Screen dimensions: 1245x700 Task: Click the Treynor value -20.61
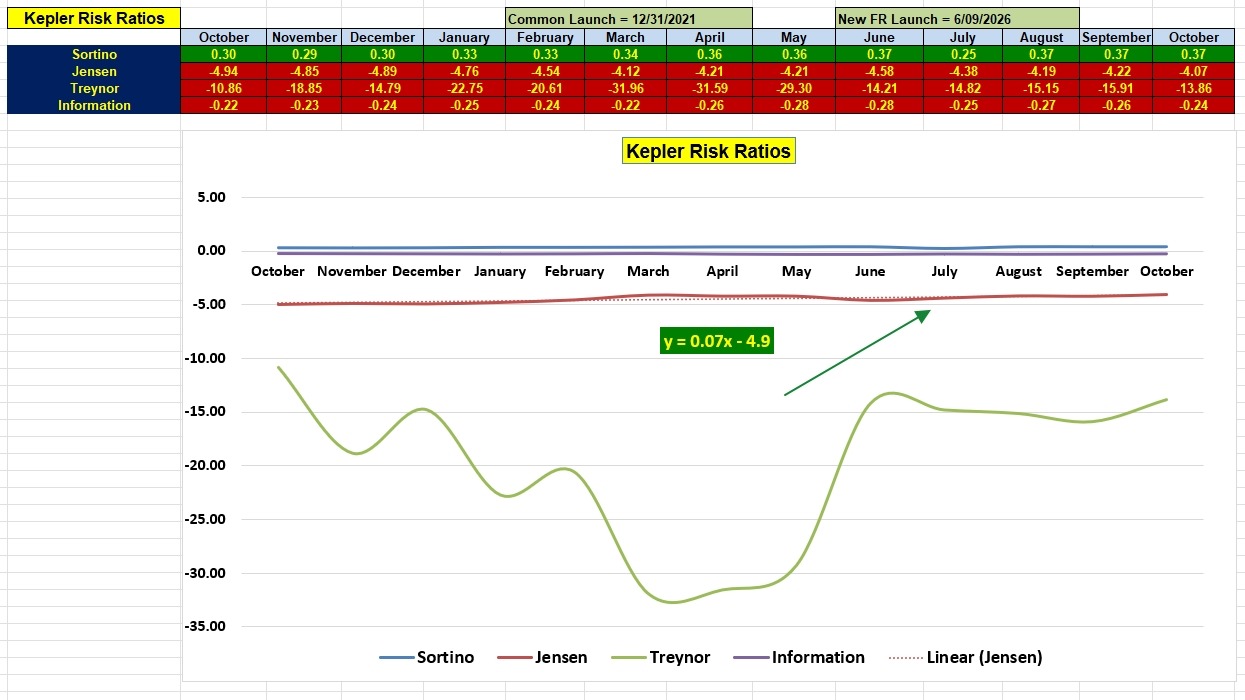546,88
